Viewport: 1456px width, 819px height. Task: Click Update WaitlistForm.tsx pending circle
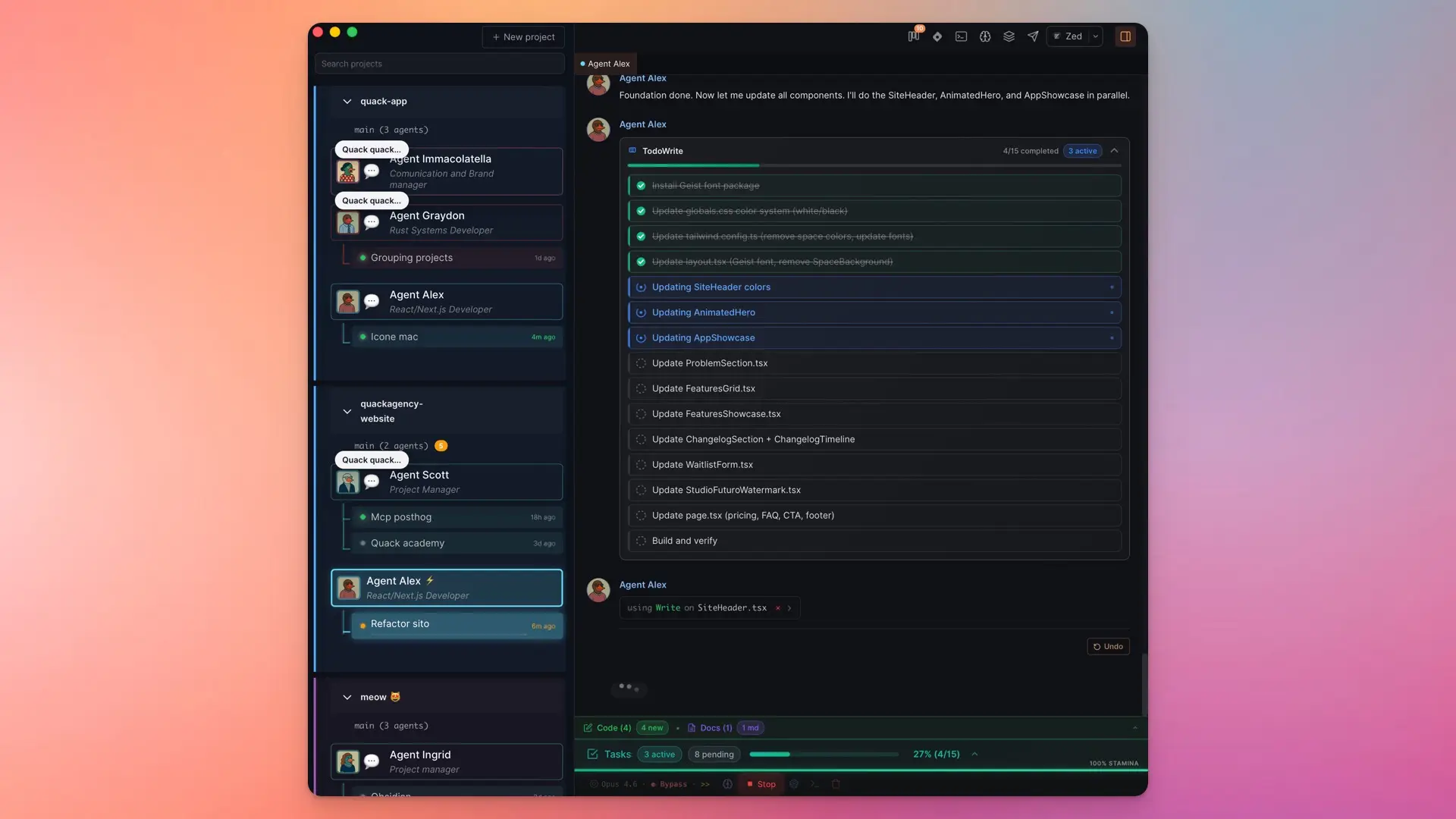click(x=641, y=465)
